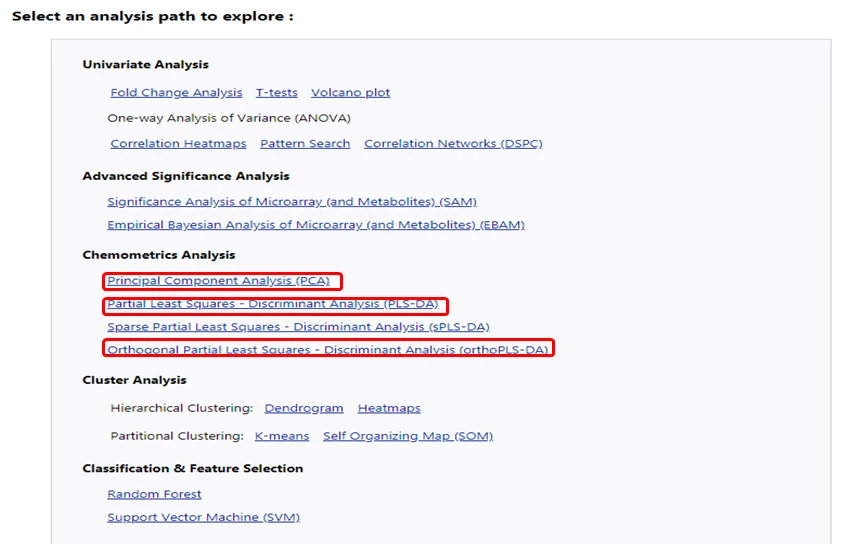
Task: Open the Dendrogram hierarchical clustering link
Action: click(x=304, y=408)
